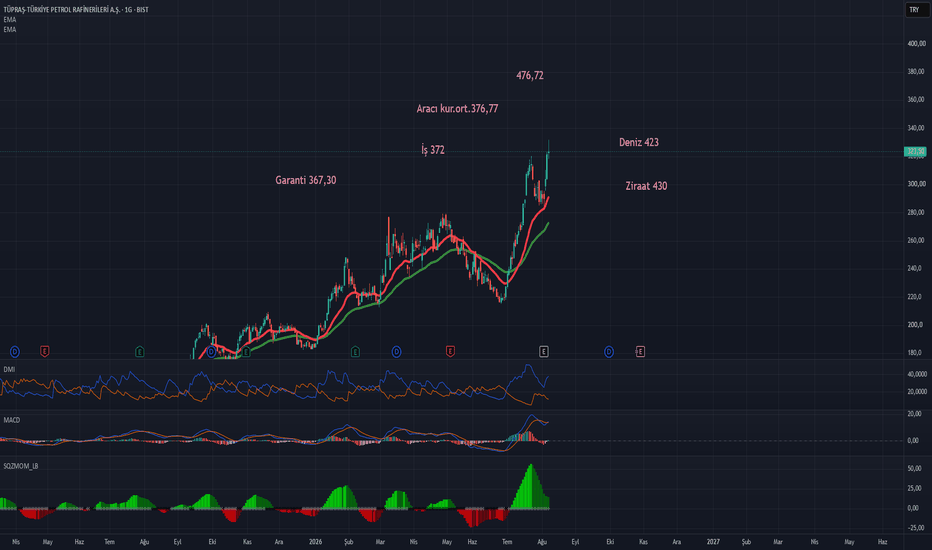Click the 2027 label on time axis

(713, 542)
